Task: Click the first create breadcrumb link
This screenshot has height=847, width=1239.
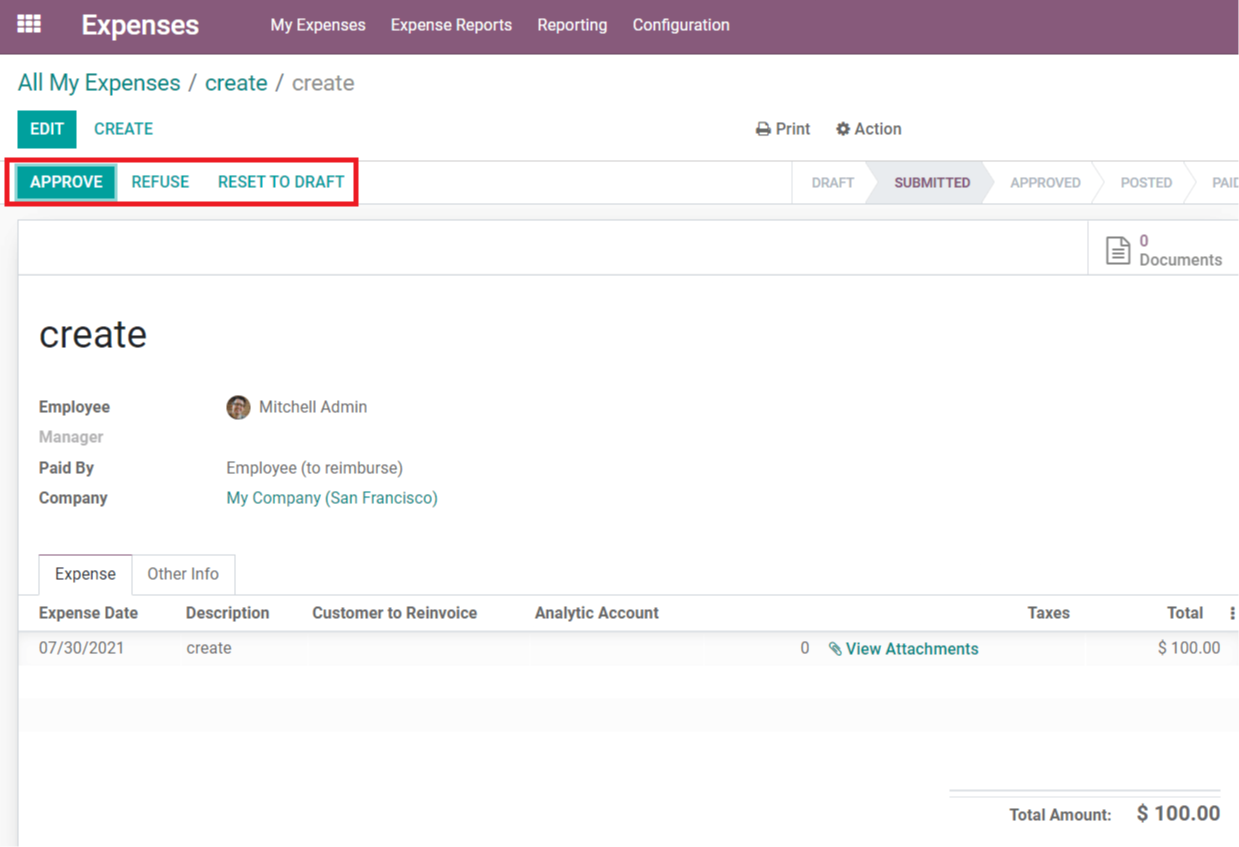Action: tap(236, 83)
